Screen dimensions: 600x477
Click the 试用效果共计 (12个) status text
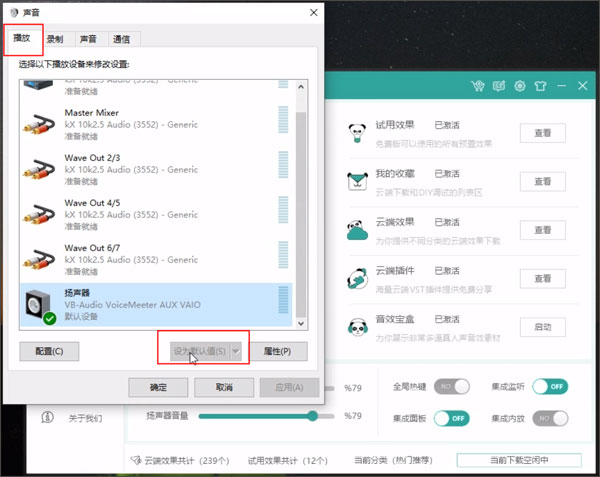point(288,460)
